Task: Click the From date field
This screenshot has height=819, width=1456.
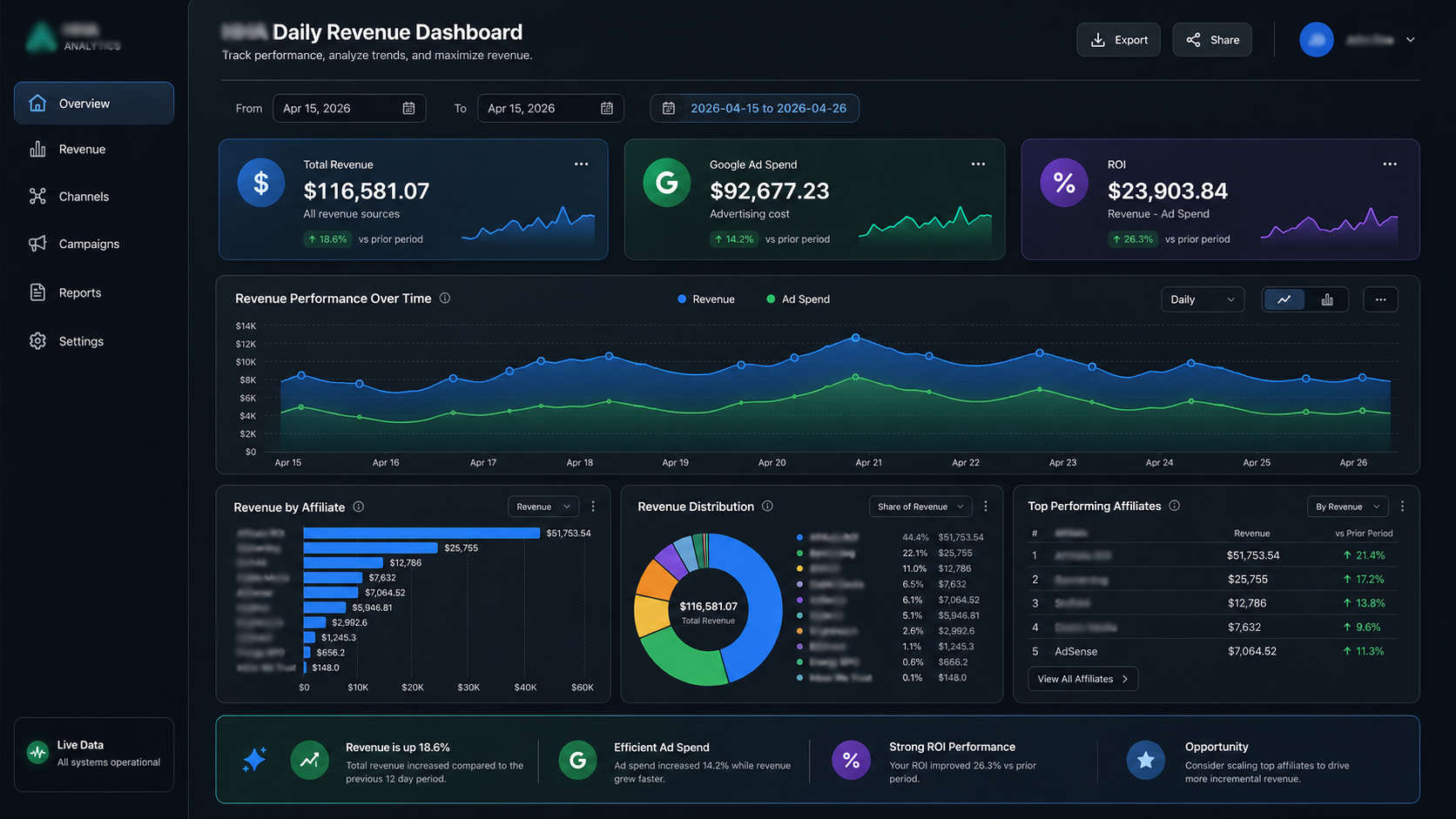Action: point(349,108)
